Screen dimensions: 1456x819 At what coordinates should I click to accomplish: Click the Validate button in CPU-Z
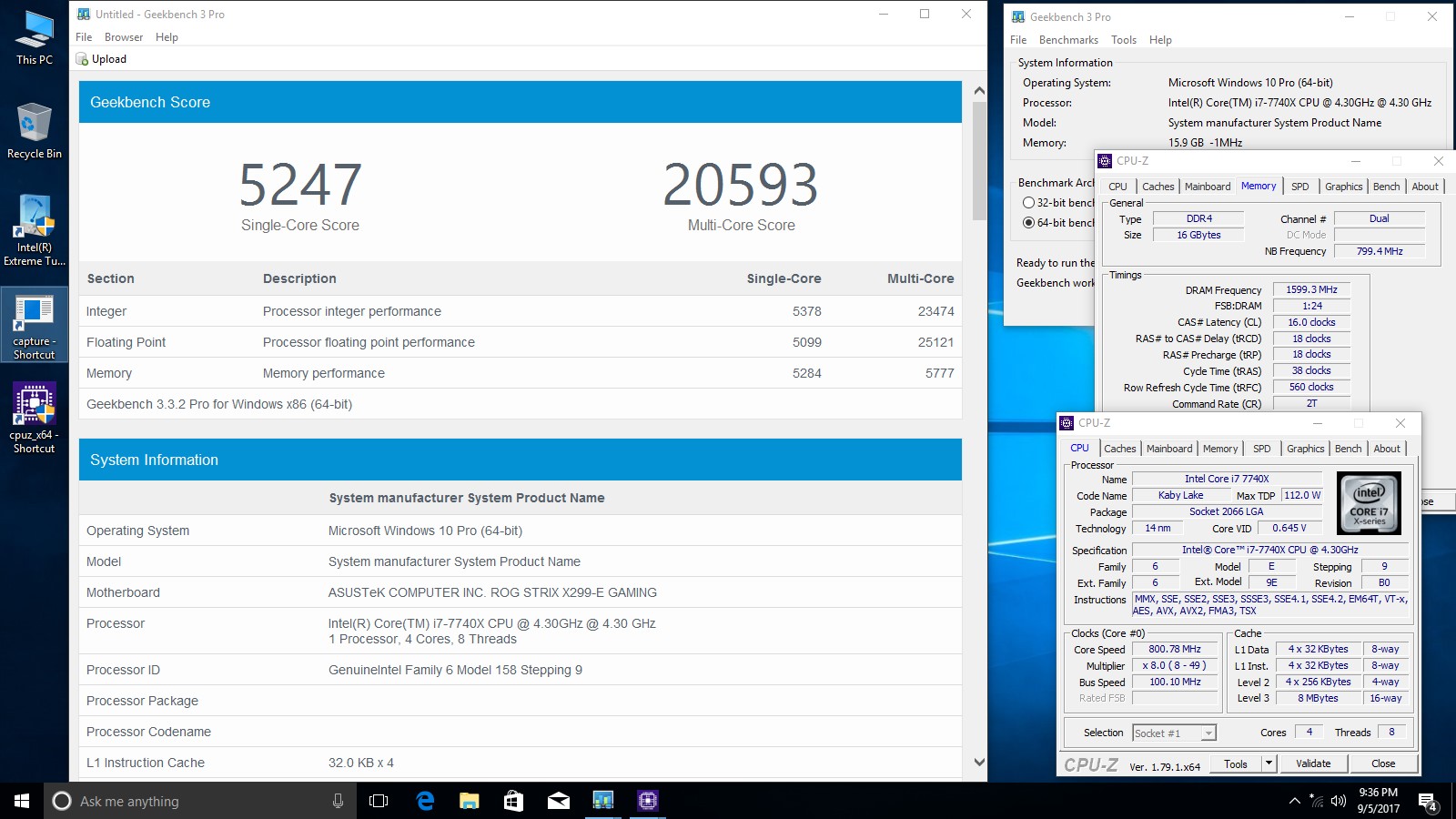(1313, 763)
